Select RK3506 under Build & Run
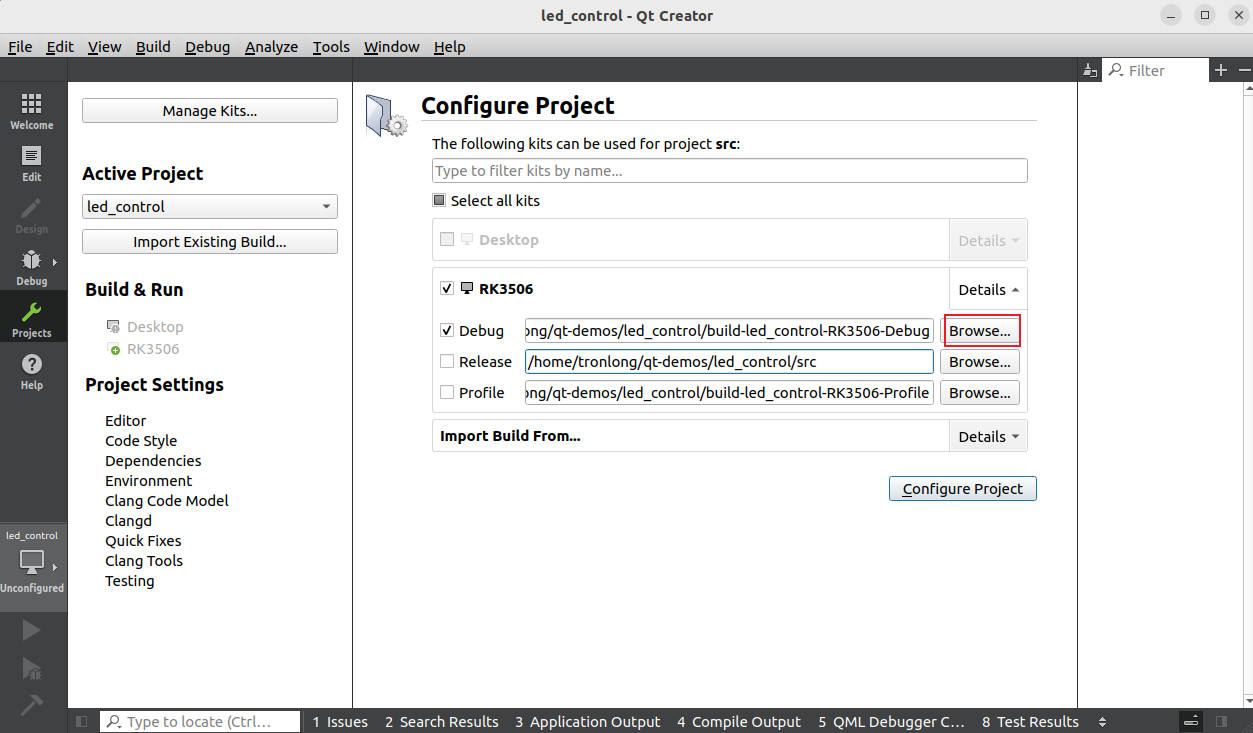 click(153, 349)
